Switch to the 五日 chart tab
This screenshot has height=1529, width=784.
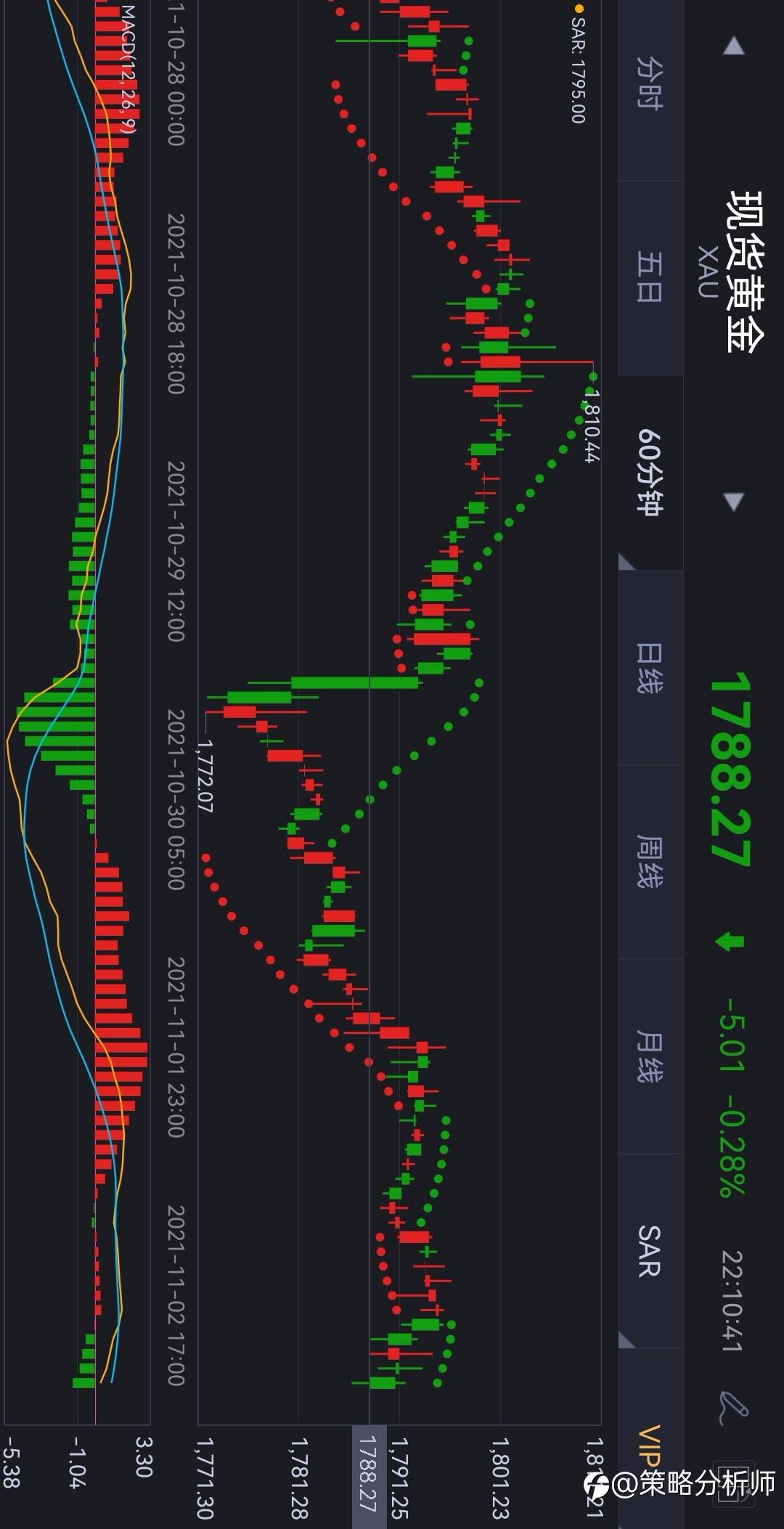pyautogui.click(x=650, y=277)
